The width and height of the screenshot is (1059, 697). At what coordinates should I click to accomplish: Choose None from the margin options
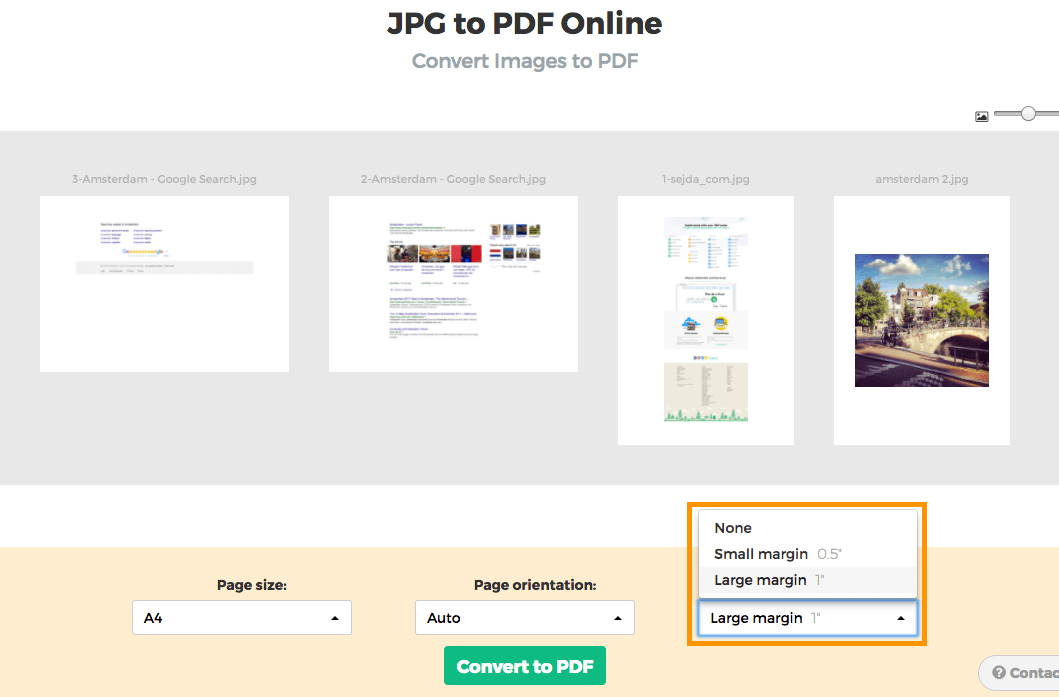[733, 528]
